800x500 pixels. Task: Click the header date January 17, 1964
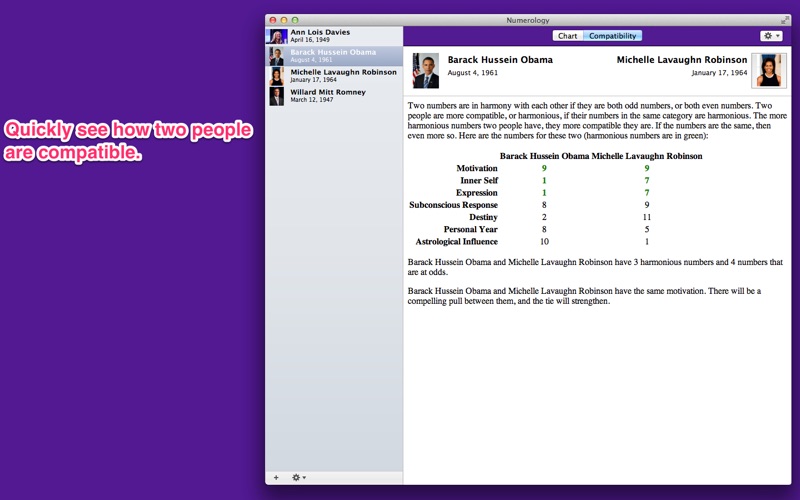(719, 72)
